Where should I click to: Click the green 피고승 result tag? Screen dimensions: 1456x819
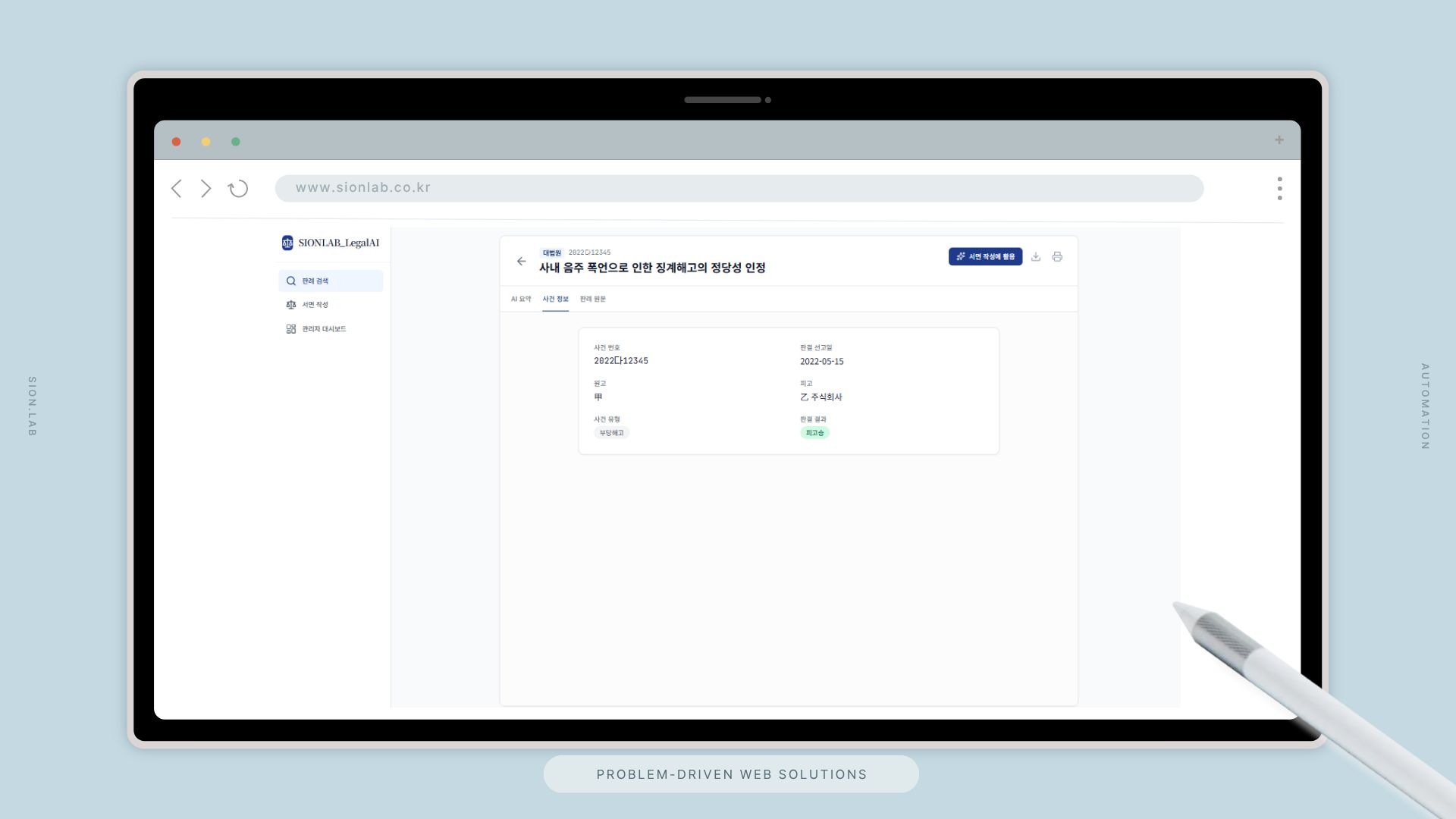click(x=814, y=433)
